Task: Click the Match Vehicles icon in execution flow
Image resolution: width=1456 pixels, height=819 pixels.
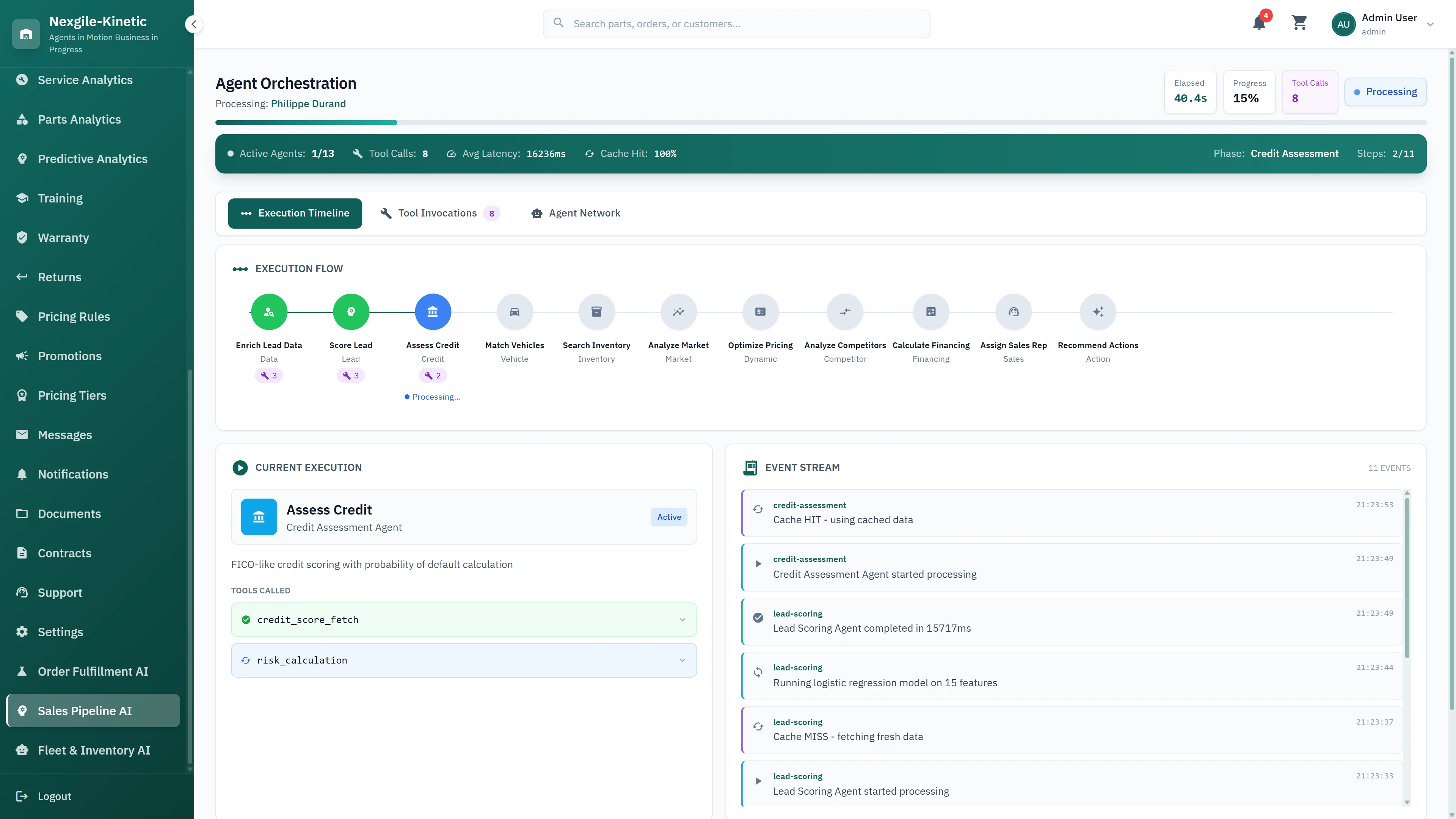Action: (515, 311)
